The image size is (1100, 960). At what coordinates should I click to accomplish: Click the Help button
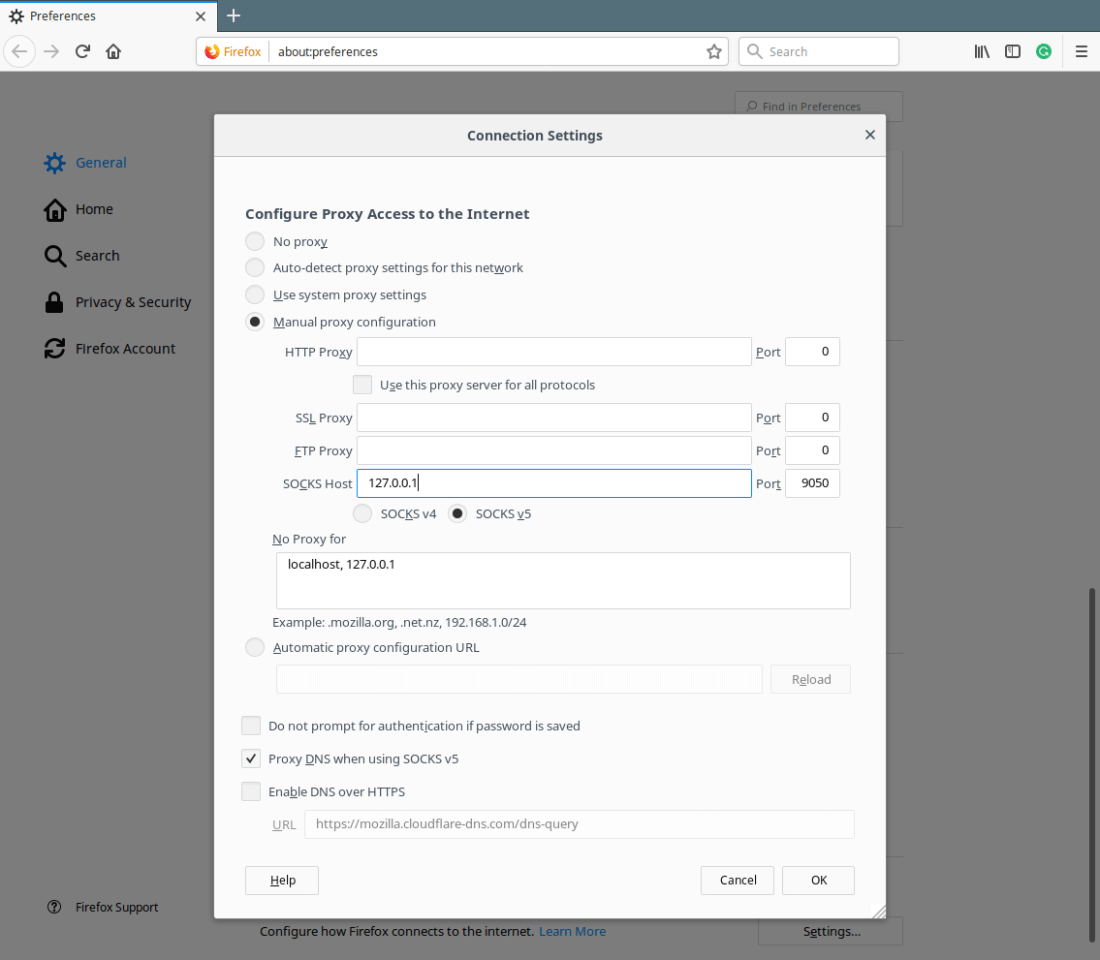pos(282,880)
